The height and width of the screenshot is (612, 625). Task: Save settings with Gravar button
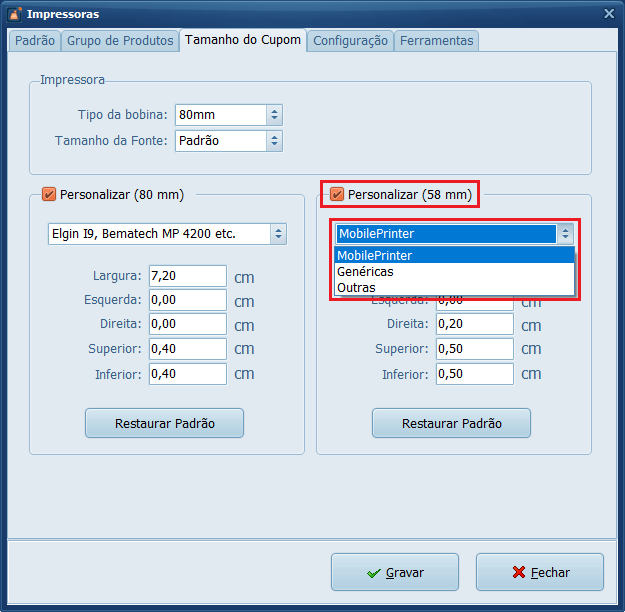tap(395, 572)
